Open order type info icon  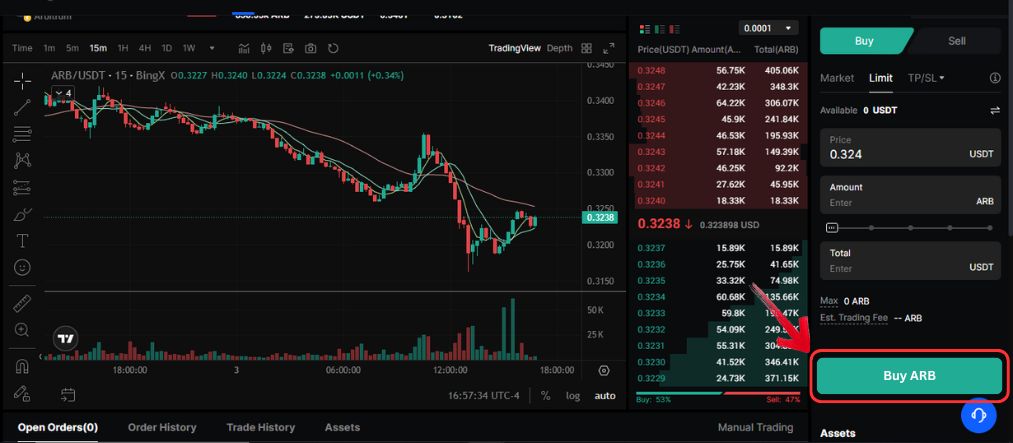(x=995, y=78)
